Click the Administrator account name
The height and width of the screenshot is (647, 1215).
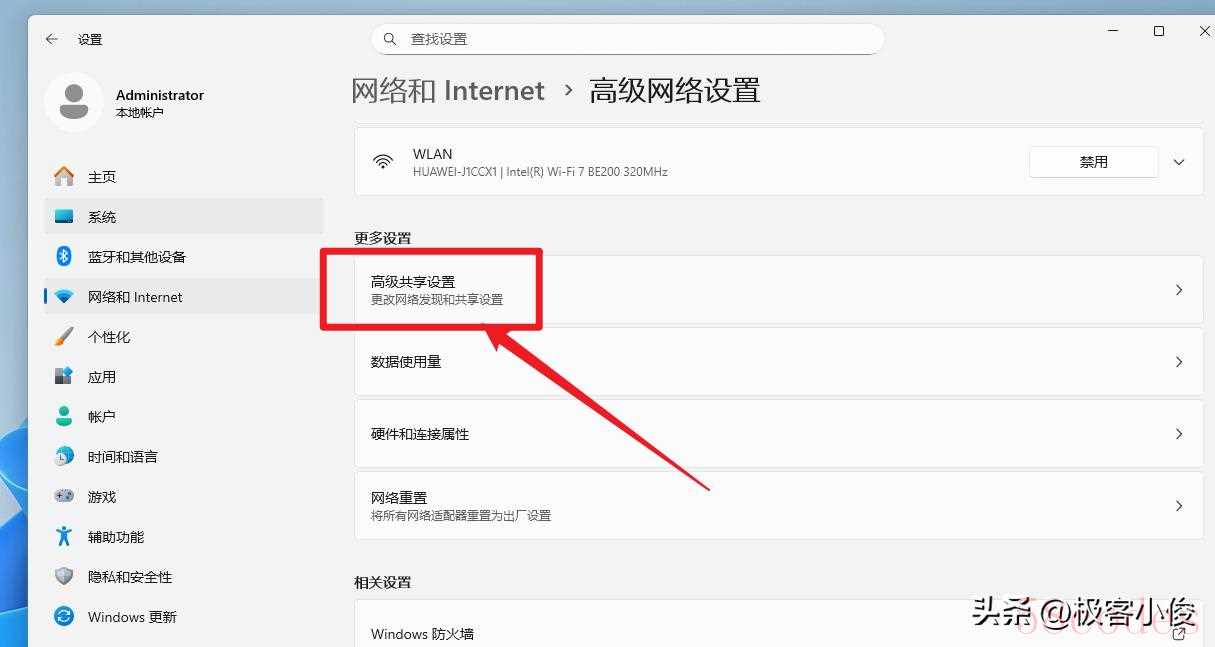(x=160, y=95)
